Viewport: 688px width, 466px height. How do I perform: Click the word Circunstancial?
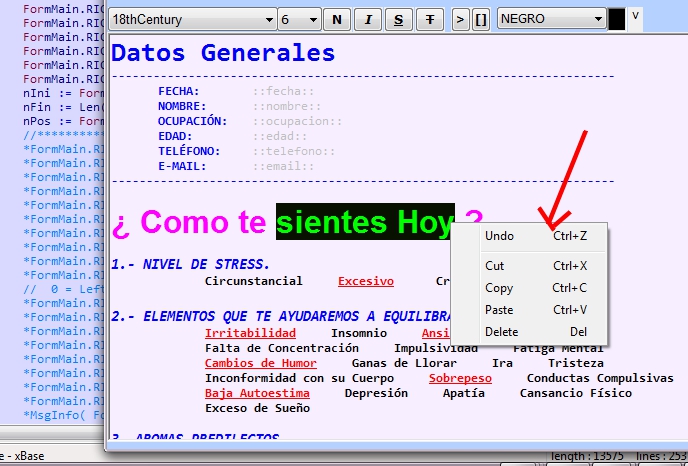coord(254,281)
